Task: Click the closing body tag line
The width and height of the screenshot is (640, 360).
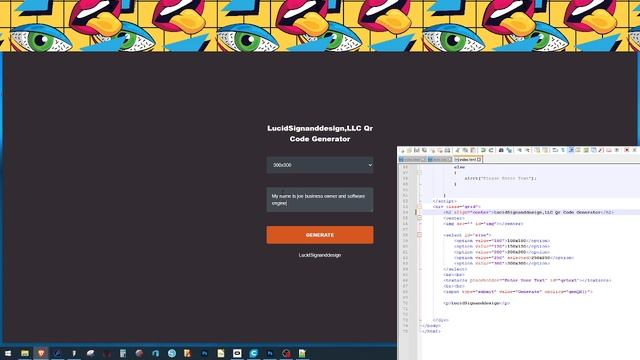Action: pyautogui.click(x=431, y=326)
